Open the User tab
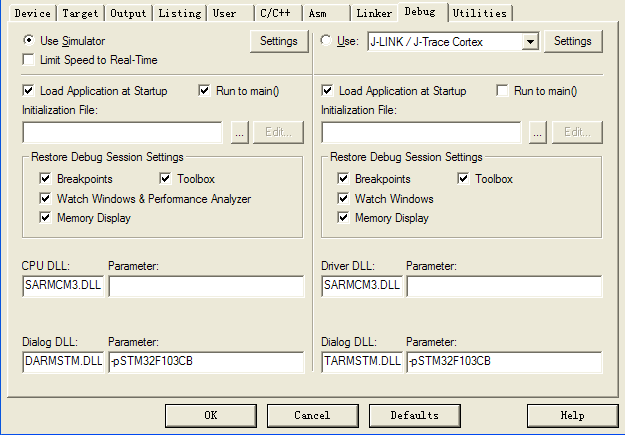This screenshot has height=435, width=625. point(230,14)
